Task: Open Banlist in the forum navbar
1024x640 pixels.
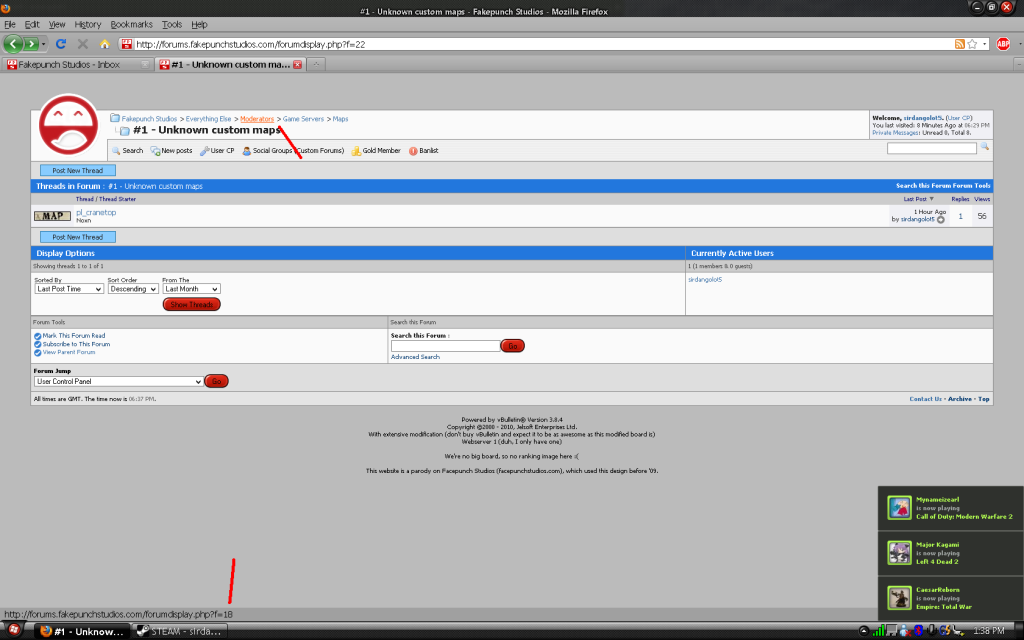Action: click(424, 151)
